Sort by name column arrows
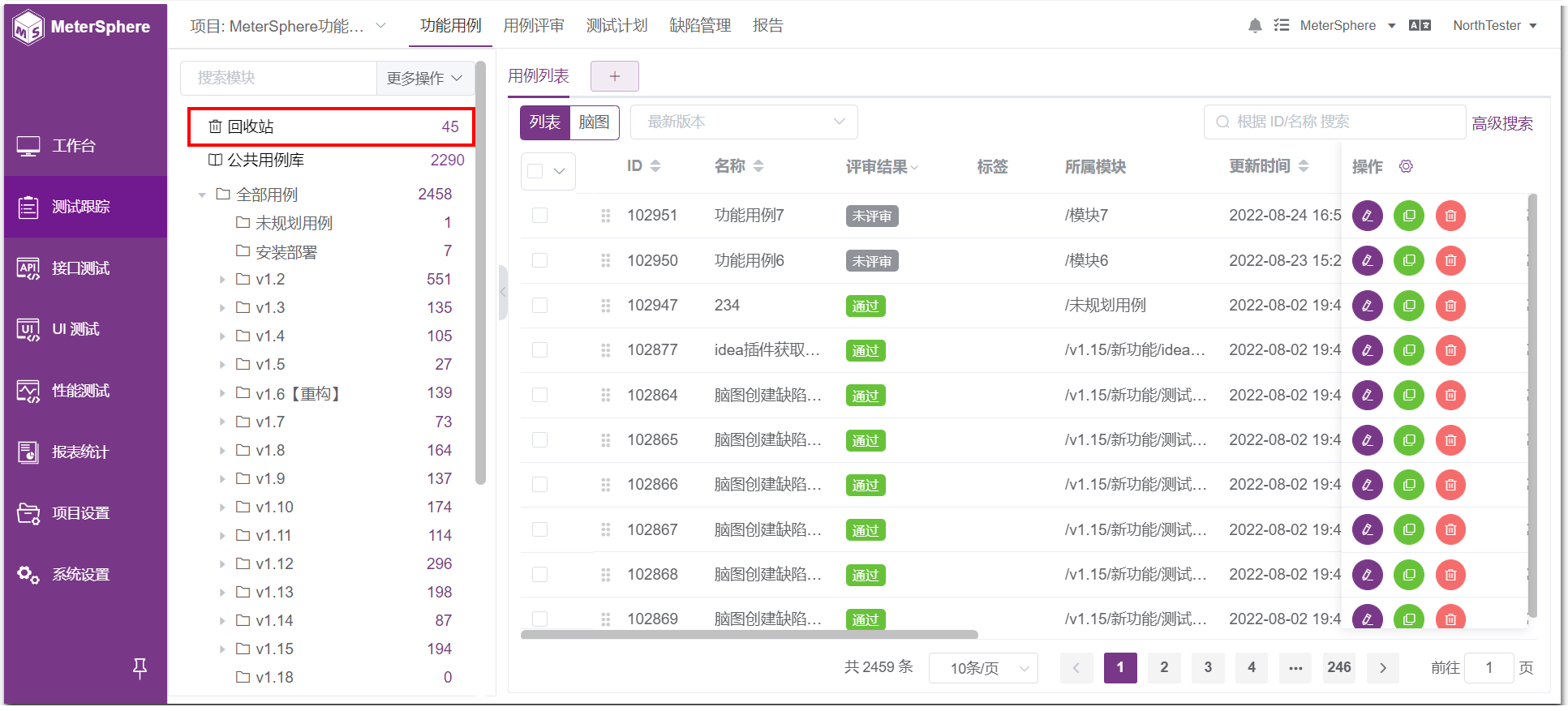The height and width of the screenshot is (711, 1568). click(x=758, y=166)
